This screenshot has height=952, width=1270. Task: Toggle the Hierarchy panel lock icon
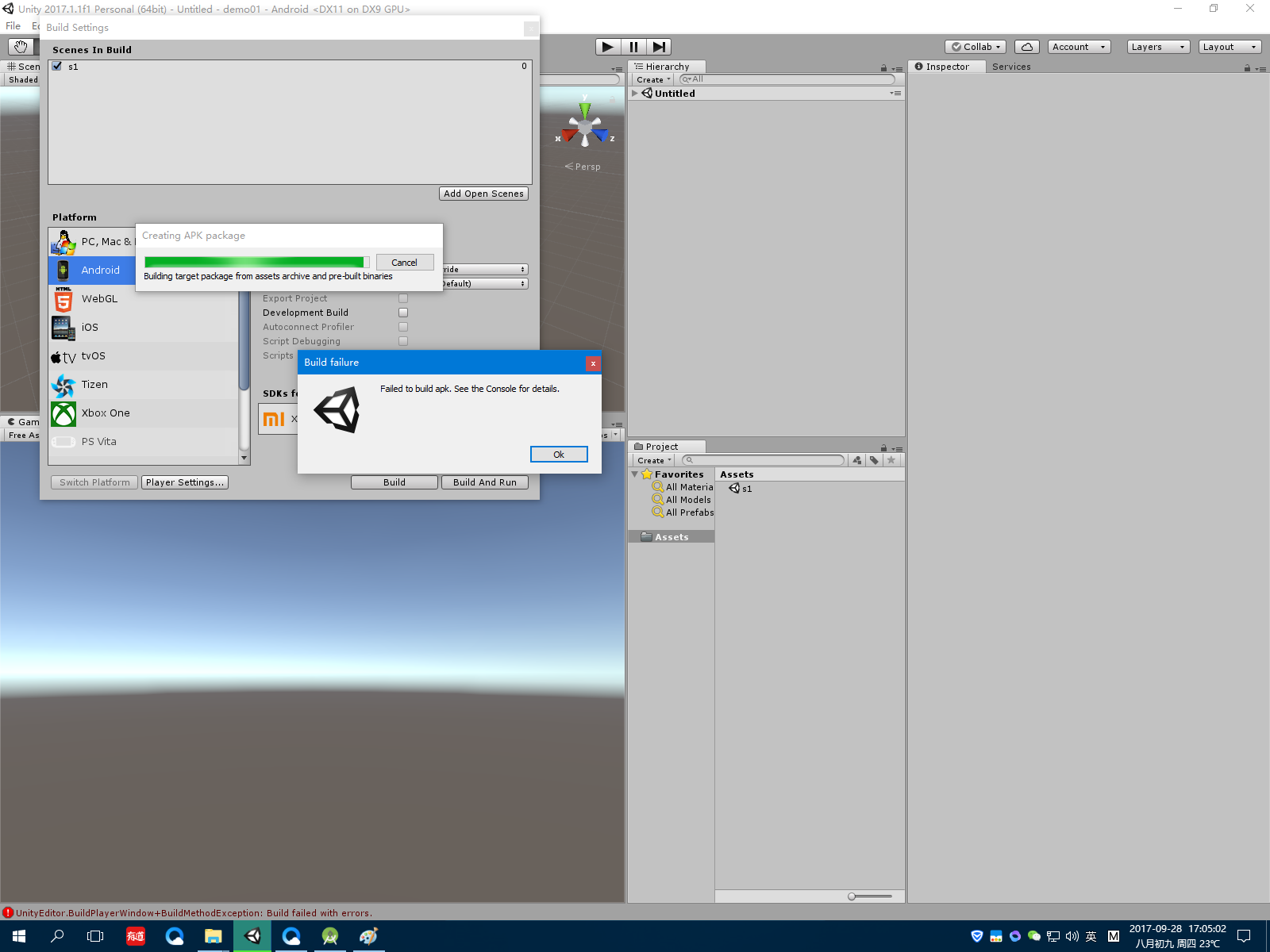coord(883,68)
